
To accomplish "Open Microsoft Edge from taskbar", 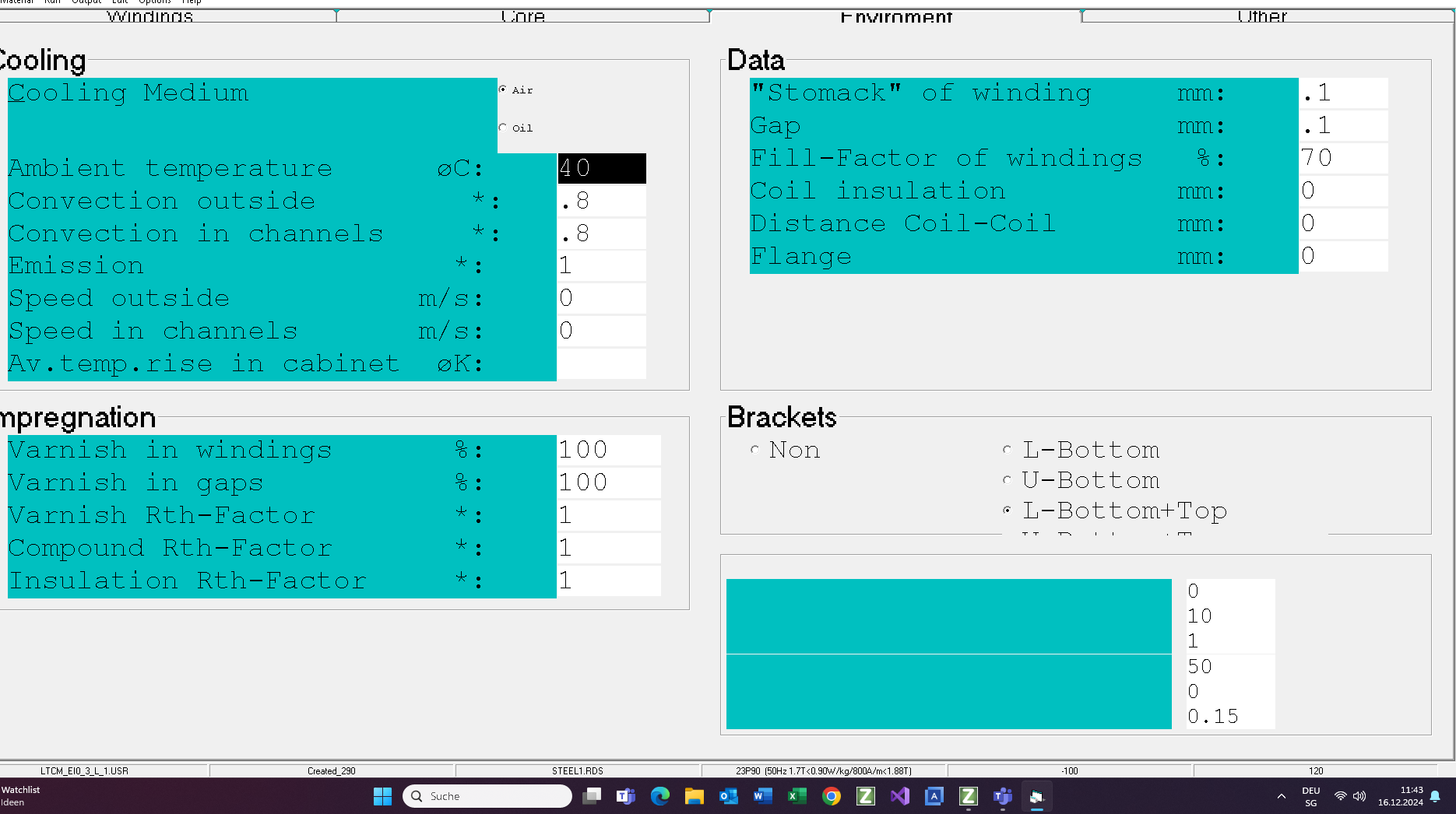I will click(660, 796).
